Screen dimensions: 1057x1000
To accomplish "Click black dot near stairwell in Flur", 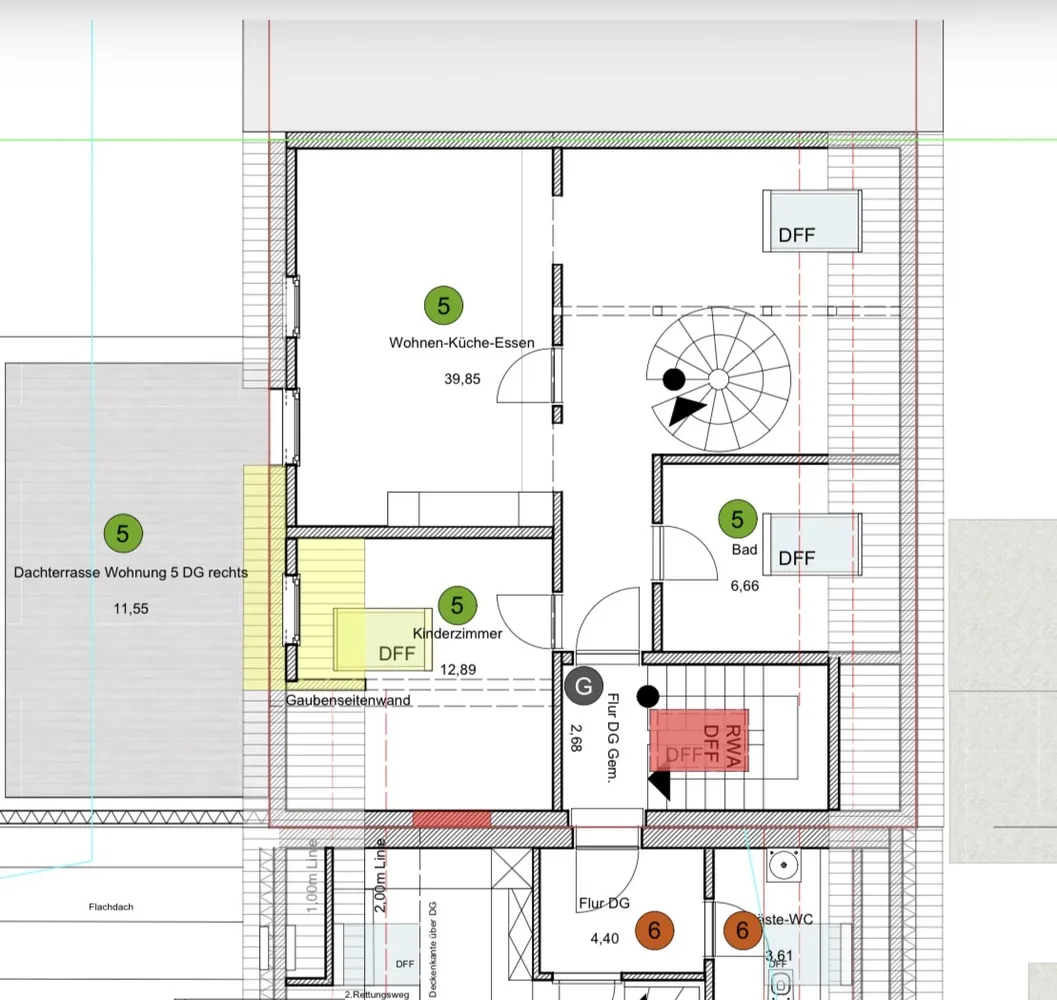I will tap(648, 695).
